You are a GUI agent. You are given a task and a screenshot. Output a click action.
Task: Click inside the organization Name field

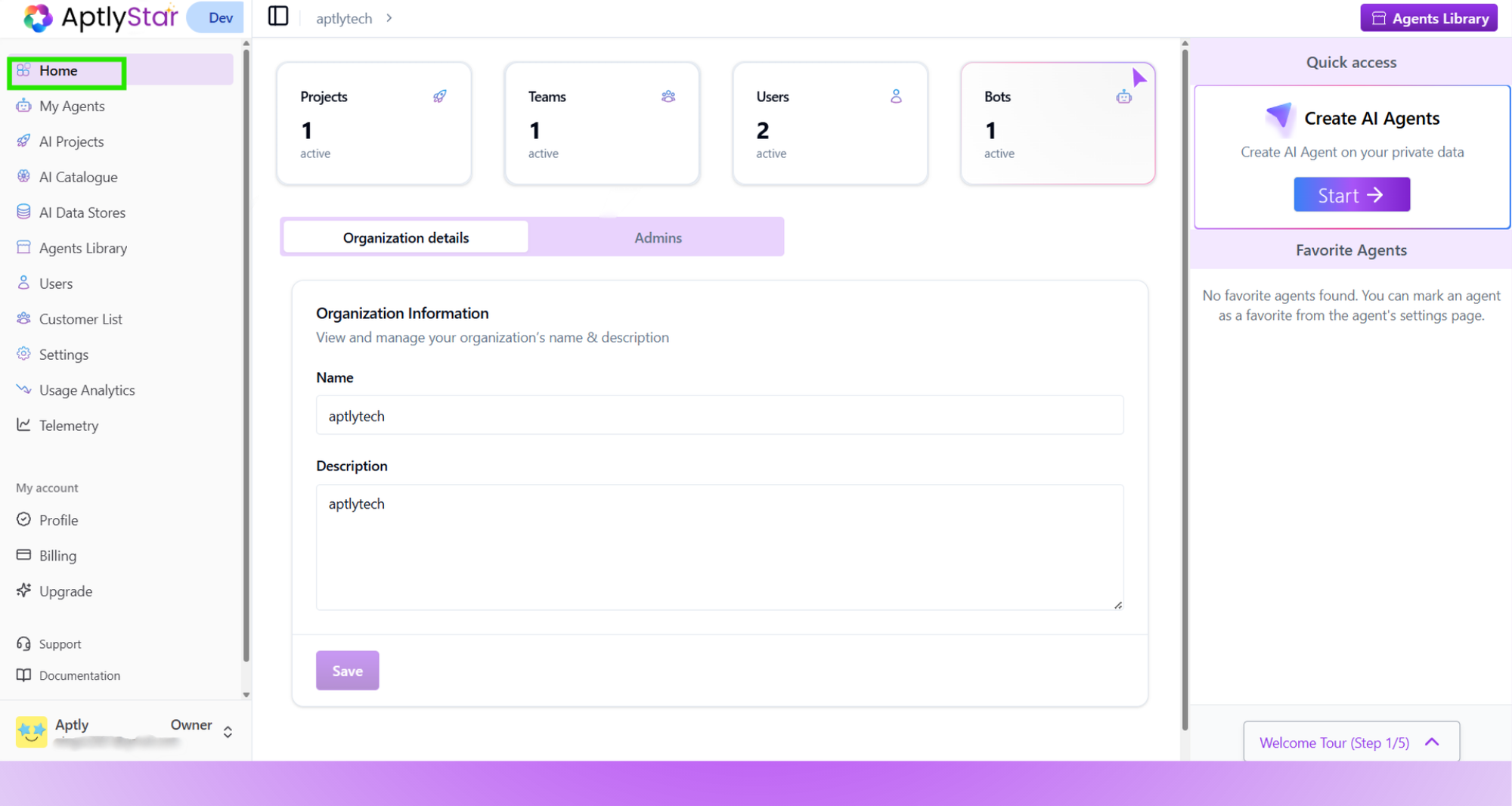pyautogui.click(x=718, y=415)
